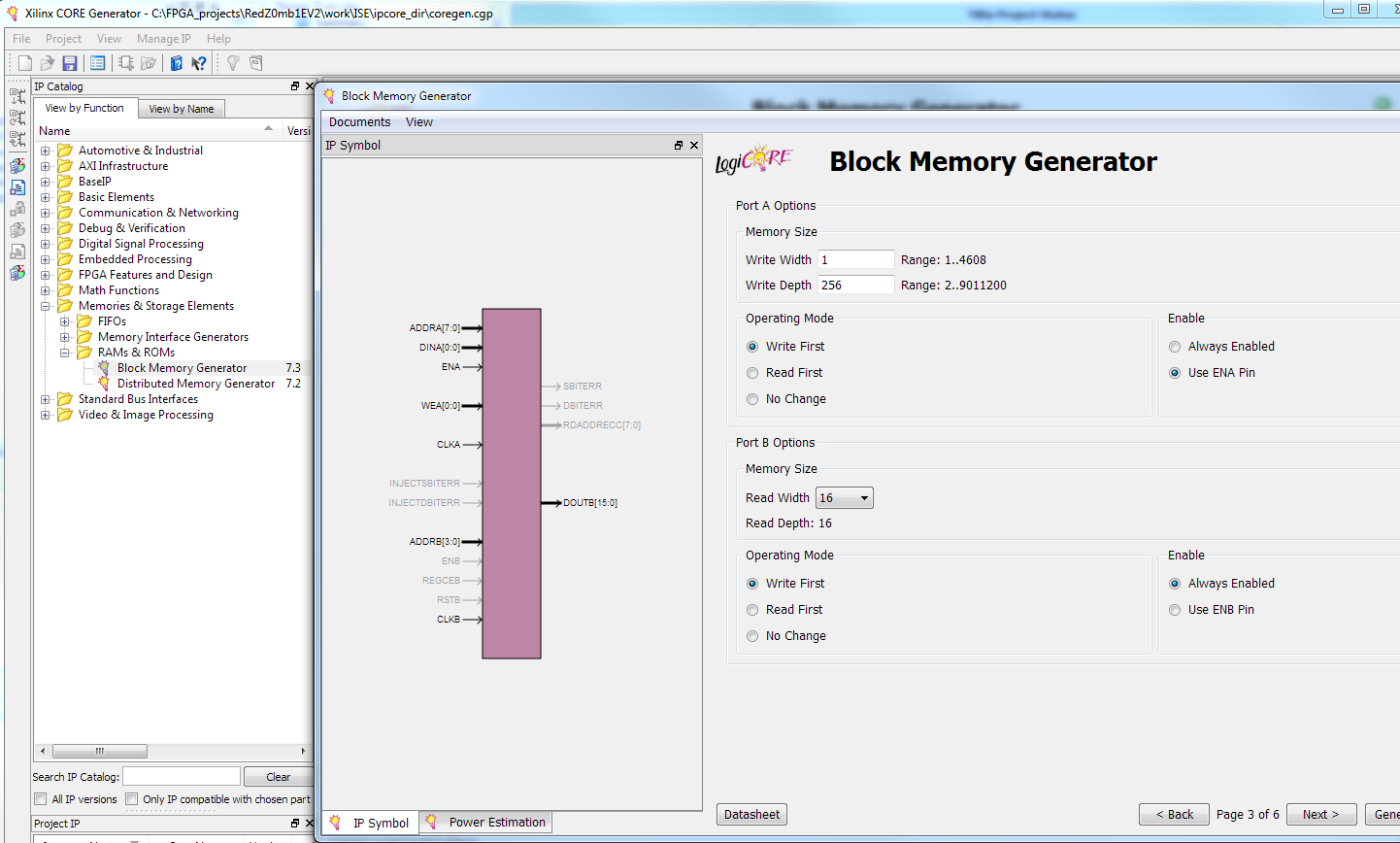Choose Port A Always Enabled option

click(1175, 347)
